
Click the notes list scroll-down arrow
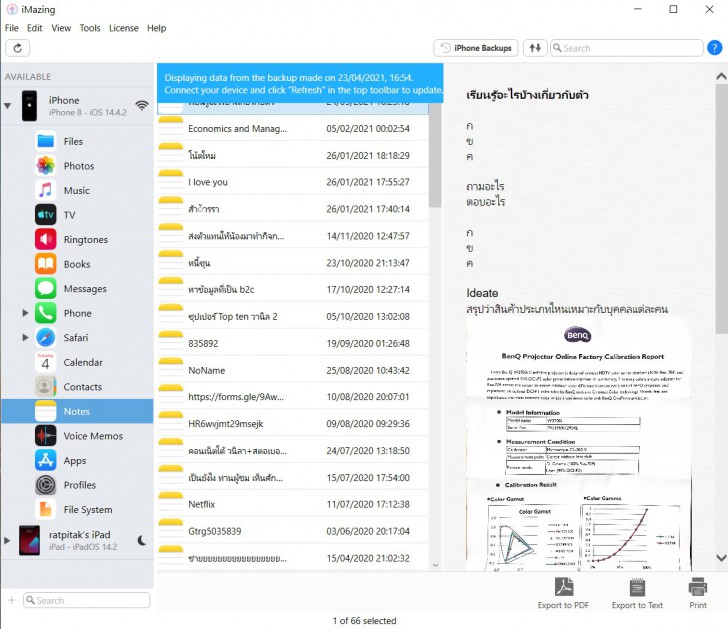click(x=435, y=564)
